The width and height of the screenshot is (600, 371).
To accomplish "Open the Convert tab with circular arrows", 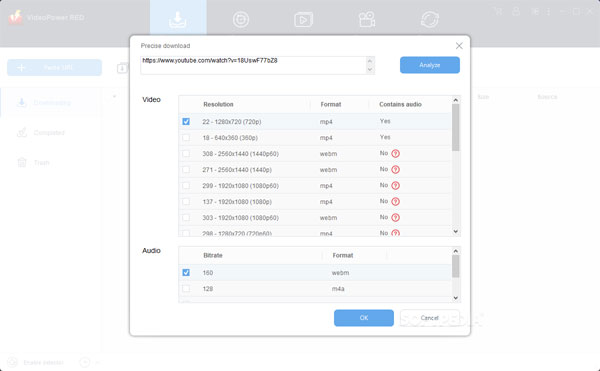I will pos(429,20).
